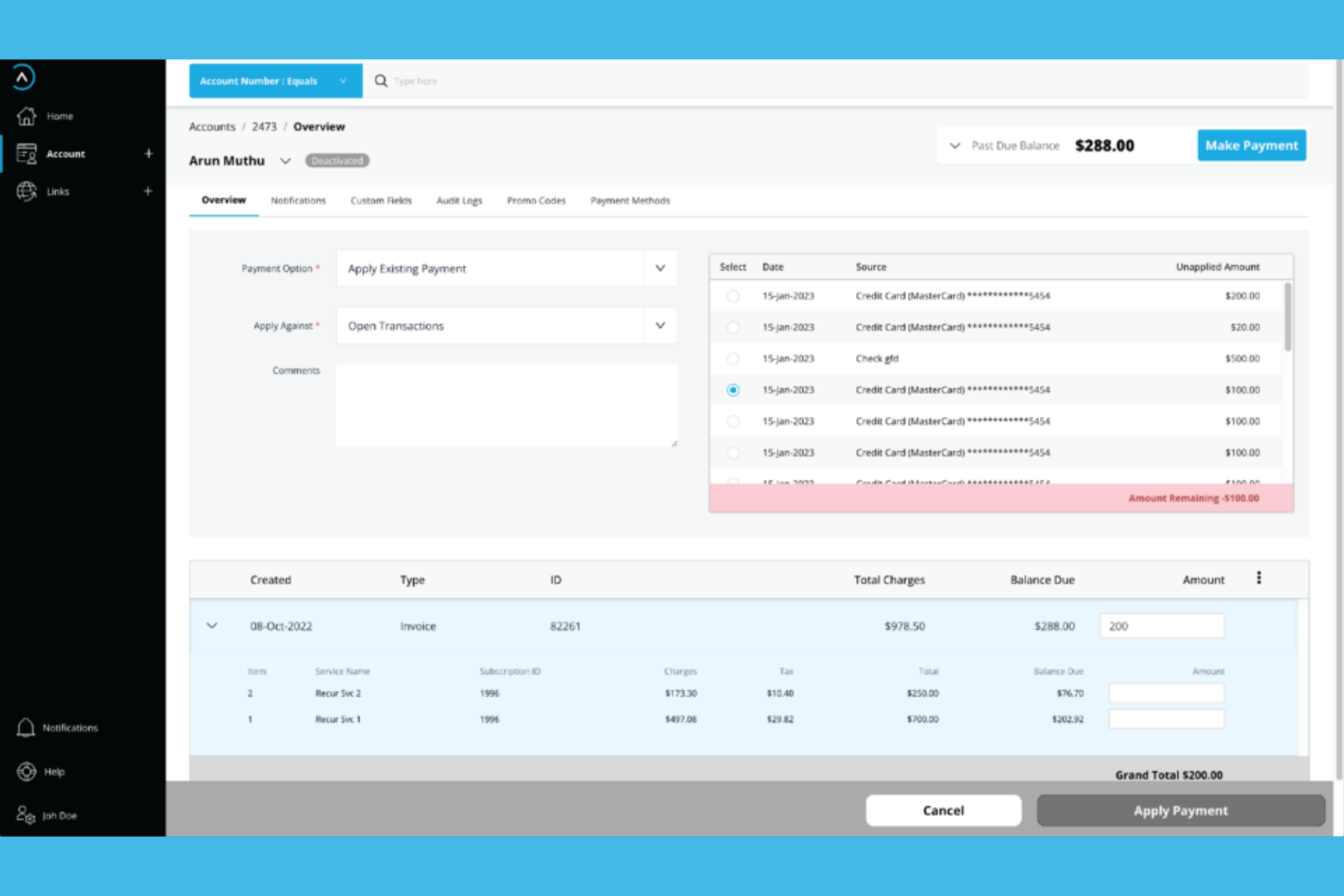Open the Links globe icon in sidebar
1344x896 pixels.
tap(26, 192)
